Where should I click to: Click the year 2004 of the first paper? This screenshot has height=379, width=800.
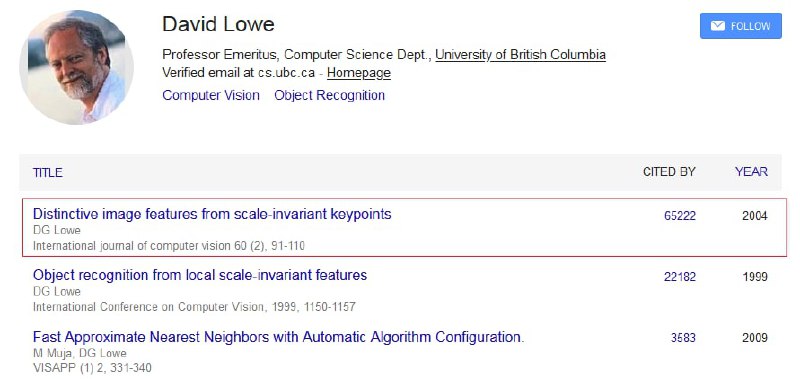point(755,216)
